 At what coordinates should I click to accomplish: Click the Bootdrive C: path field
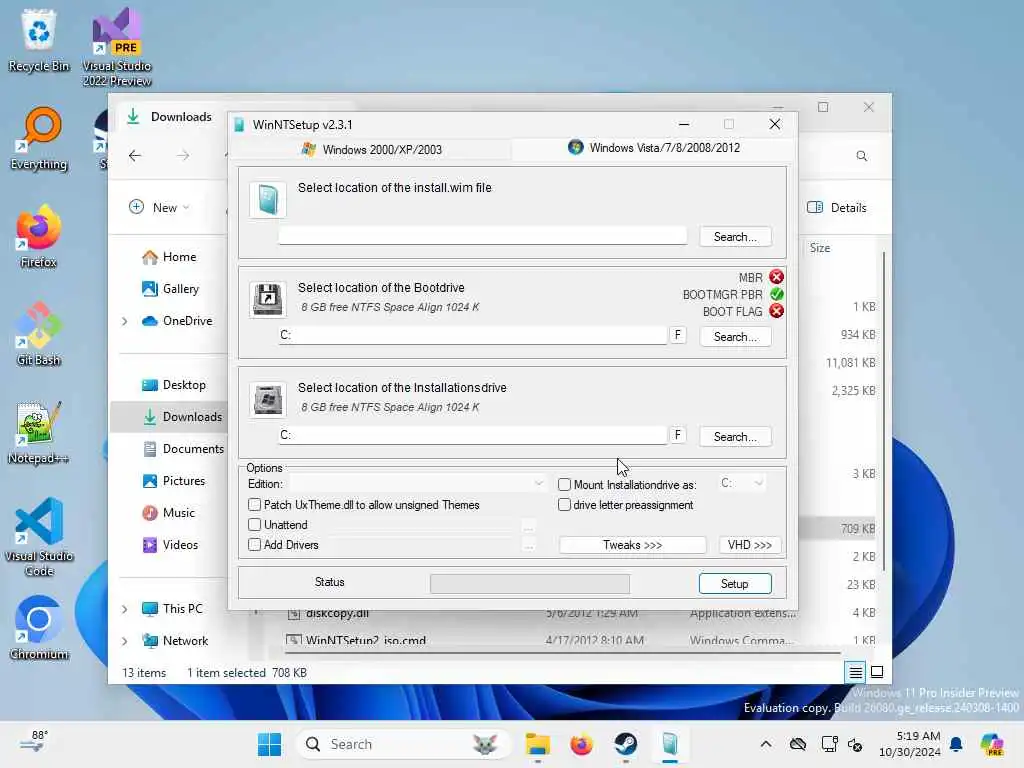pos(473,335)
